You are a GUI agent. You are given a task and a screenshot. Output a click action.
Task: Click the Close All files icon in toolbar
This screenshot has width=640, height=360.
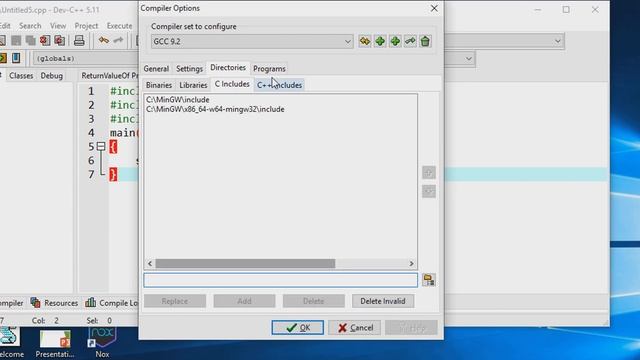60,40
